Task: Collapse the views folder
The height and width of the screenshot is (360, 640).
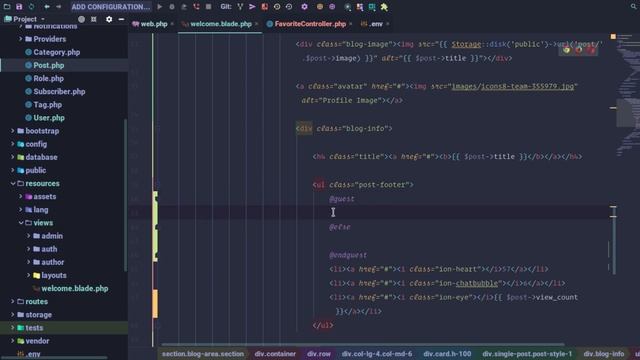Action: (x=20, y=222)
